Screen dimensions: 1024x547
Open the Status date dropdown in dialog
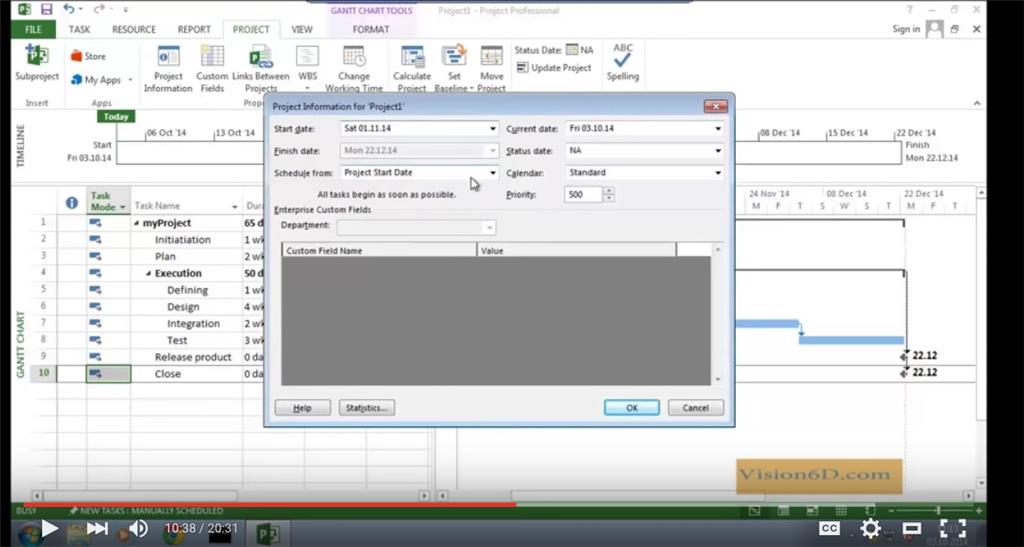[718, 151]
